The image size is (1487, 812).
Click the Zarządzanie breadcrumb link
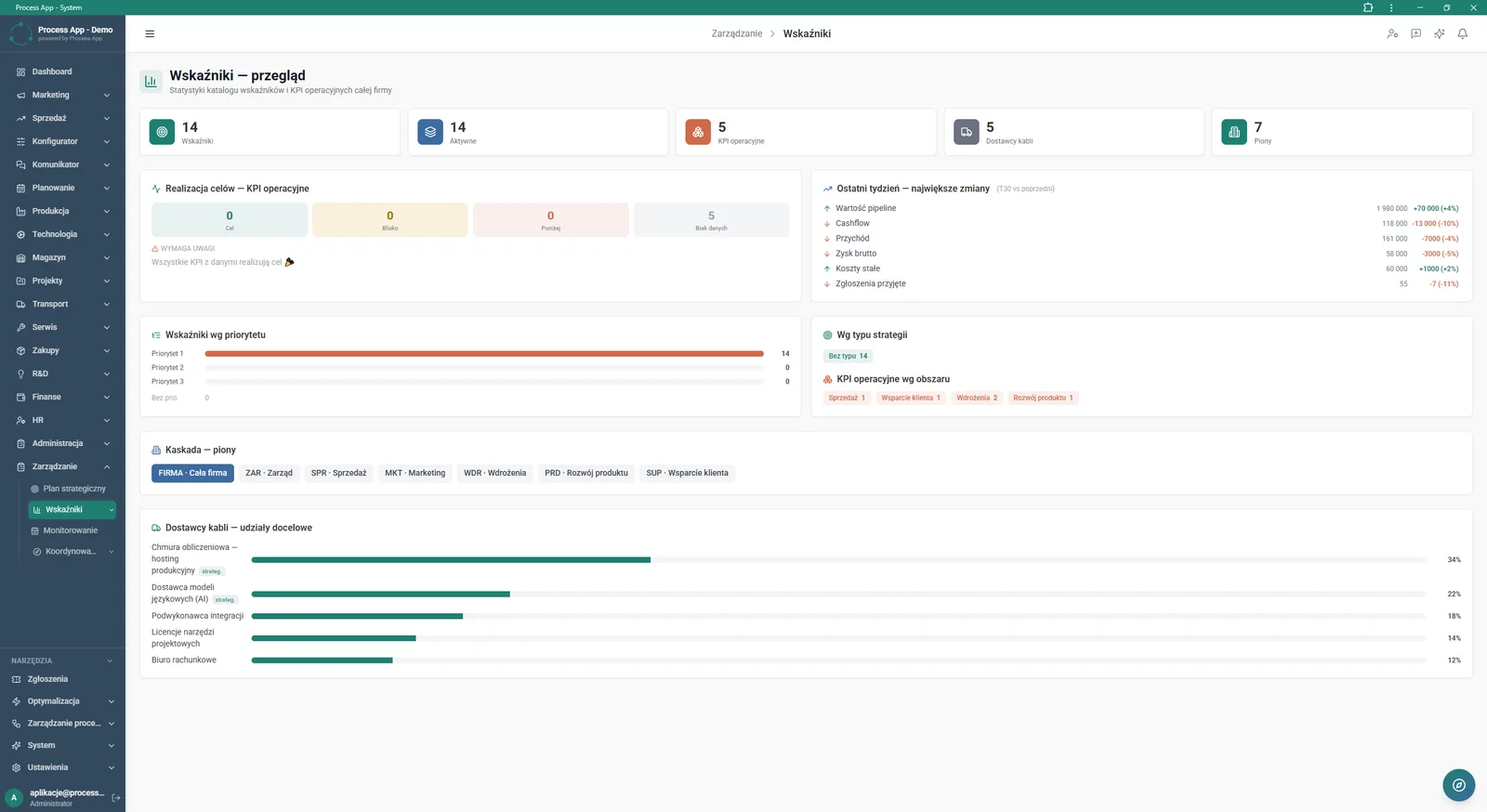pyautogui.click(x=737, y=33)
